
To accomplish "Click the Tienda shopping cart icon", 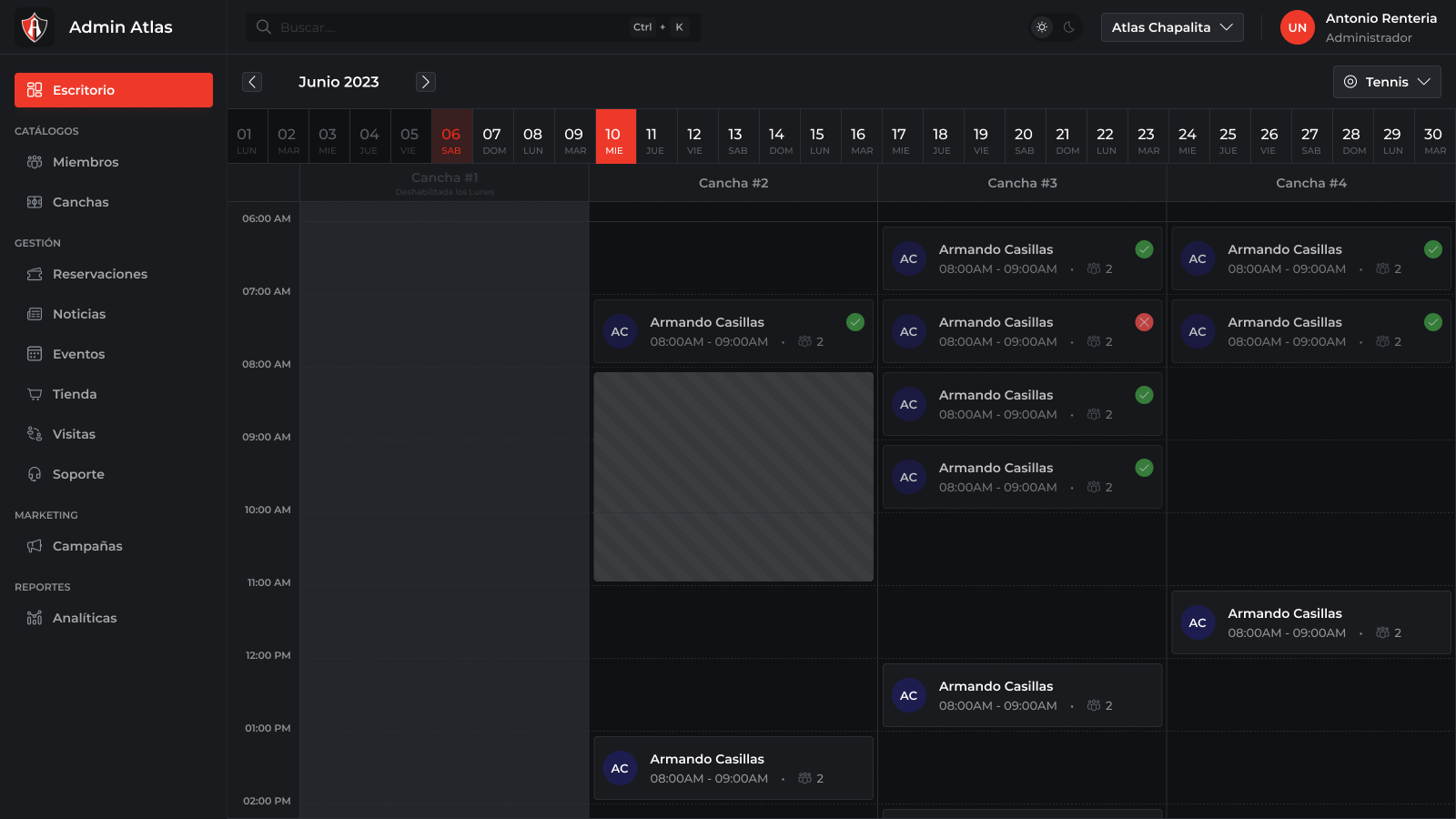I will click(x=35, y=394).
